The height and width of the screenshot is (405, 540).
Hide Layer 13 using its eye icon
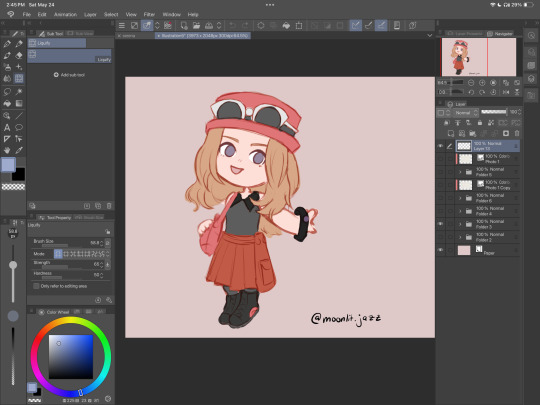pyautogui.click(x=440, y=146)
